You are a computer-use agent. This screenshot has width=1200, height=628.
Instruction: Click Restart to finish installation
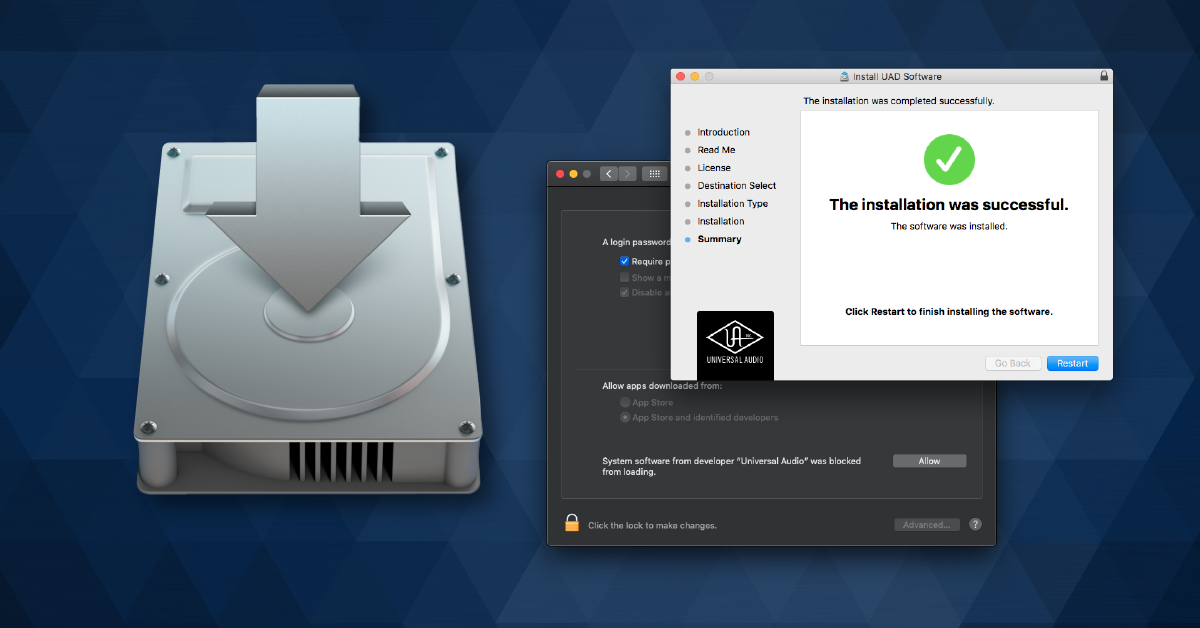coord(1072,363)
